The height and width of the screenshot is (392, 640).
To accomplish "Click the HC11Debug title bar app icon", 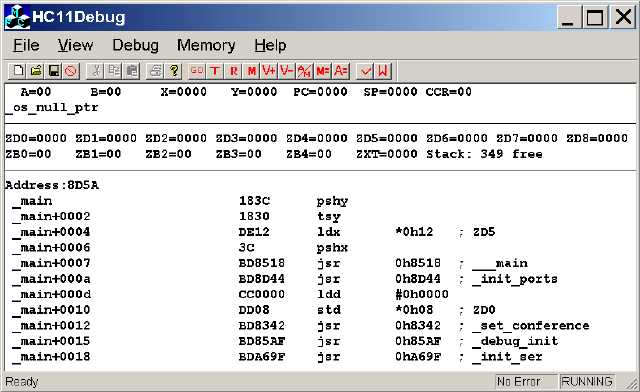I will coord(17,17).
